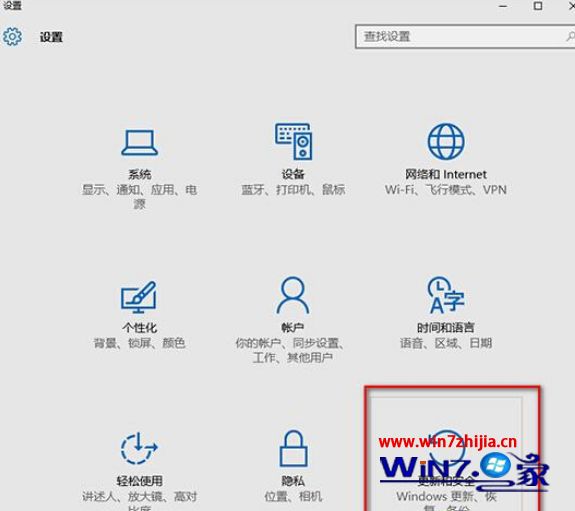Open the 隐私 padlock icon
Image resolution: width=575 pixels, height=511 pixels.
(x=293, y=448)
